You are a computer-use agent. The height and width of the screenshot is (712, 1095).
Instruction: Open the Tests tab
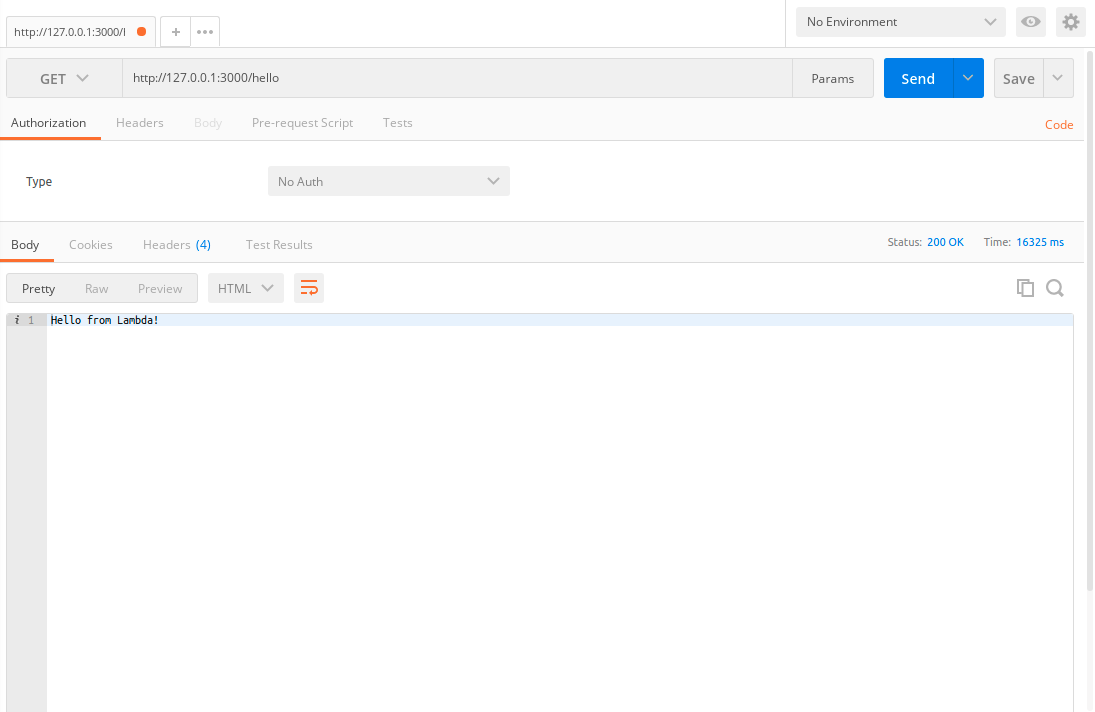tap(397, 123)
